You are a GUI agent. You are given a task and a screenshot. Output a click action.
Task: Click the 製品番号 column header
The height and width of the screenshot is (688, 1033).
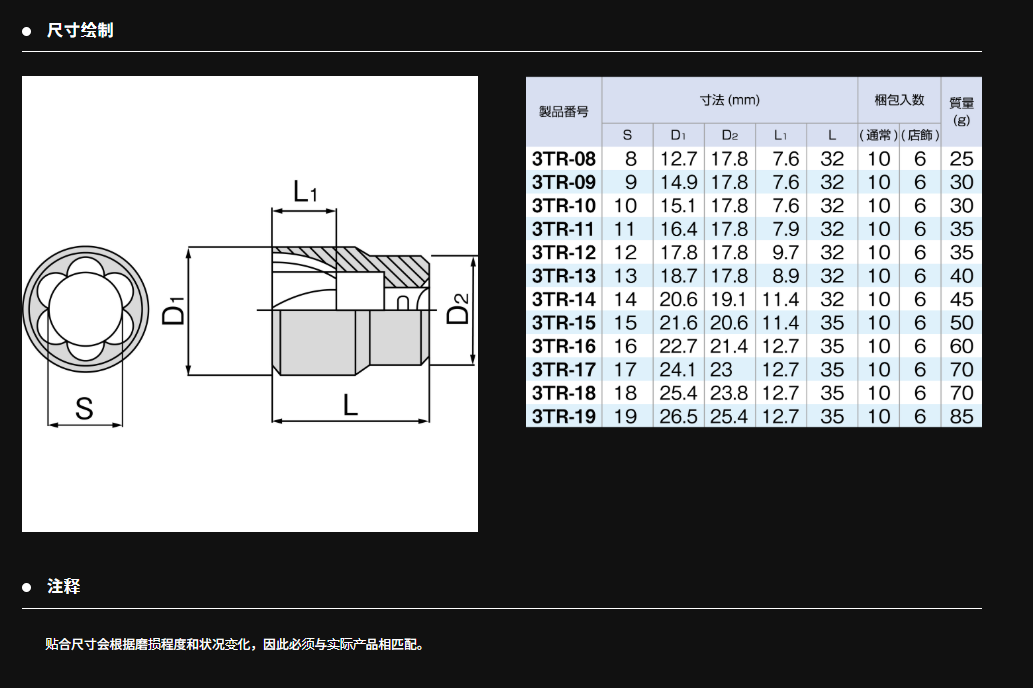pyautogui.click(x=564, y=112)
